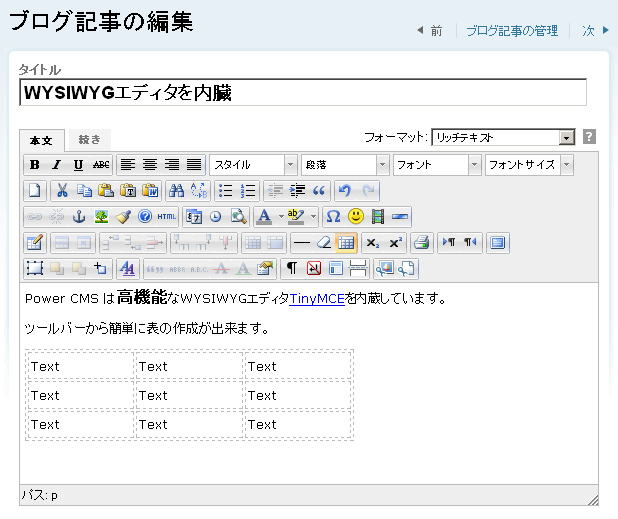This screenshot has width=618, height=519.
Task: Open find and replace icon
Action: 199,191
